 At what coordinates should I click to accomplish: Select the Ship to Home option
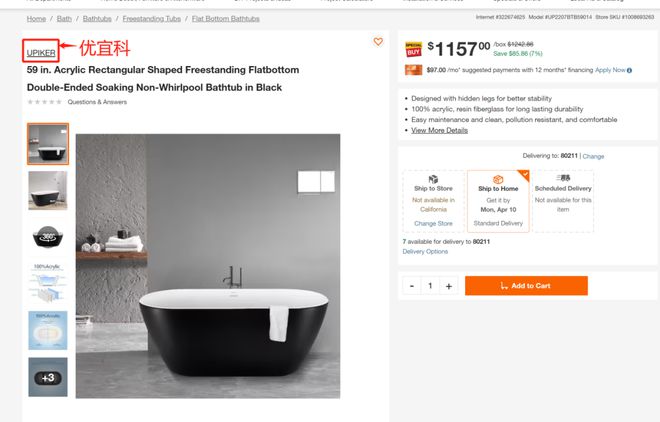tap(498, 202)
